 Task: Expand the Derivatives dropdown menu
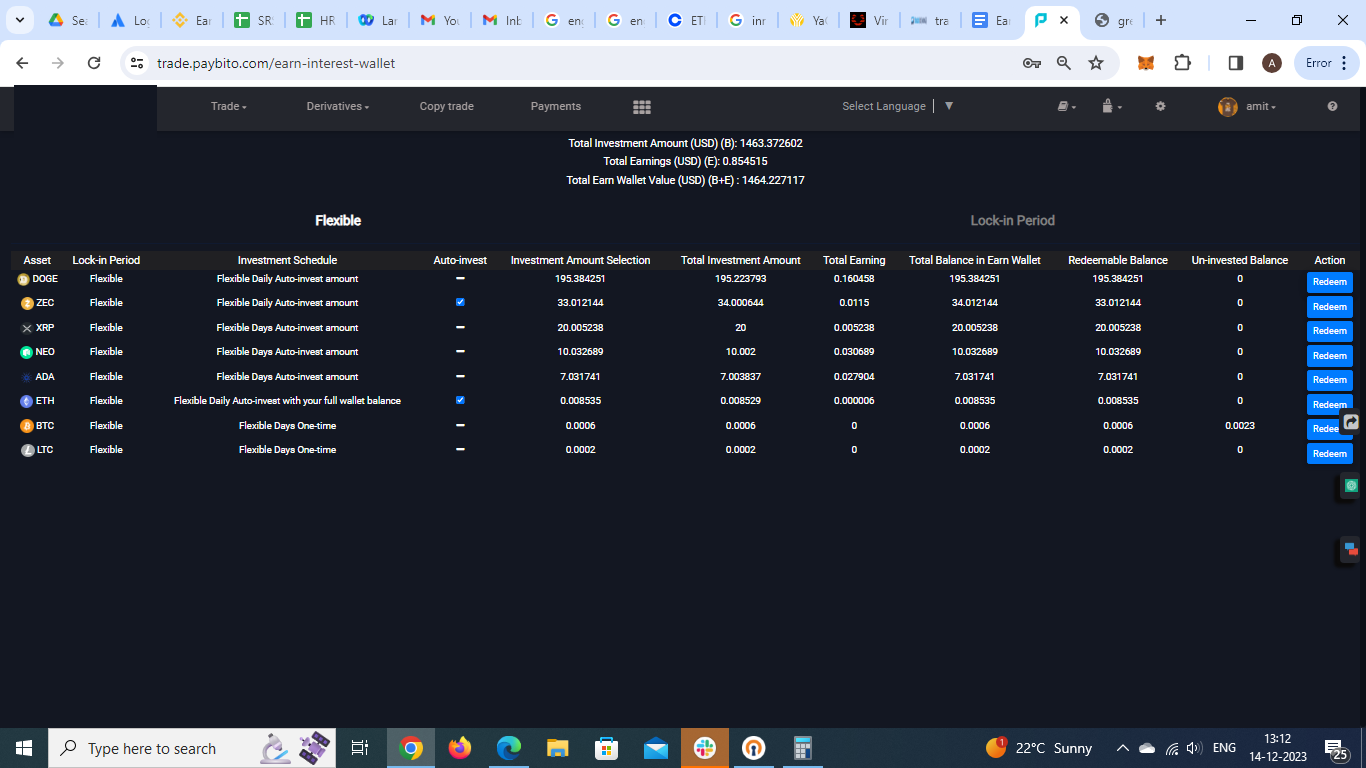click(x=337, y=106)
